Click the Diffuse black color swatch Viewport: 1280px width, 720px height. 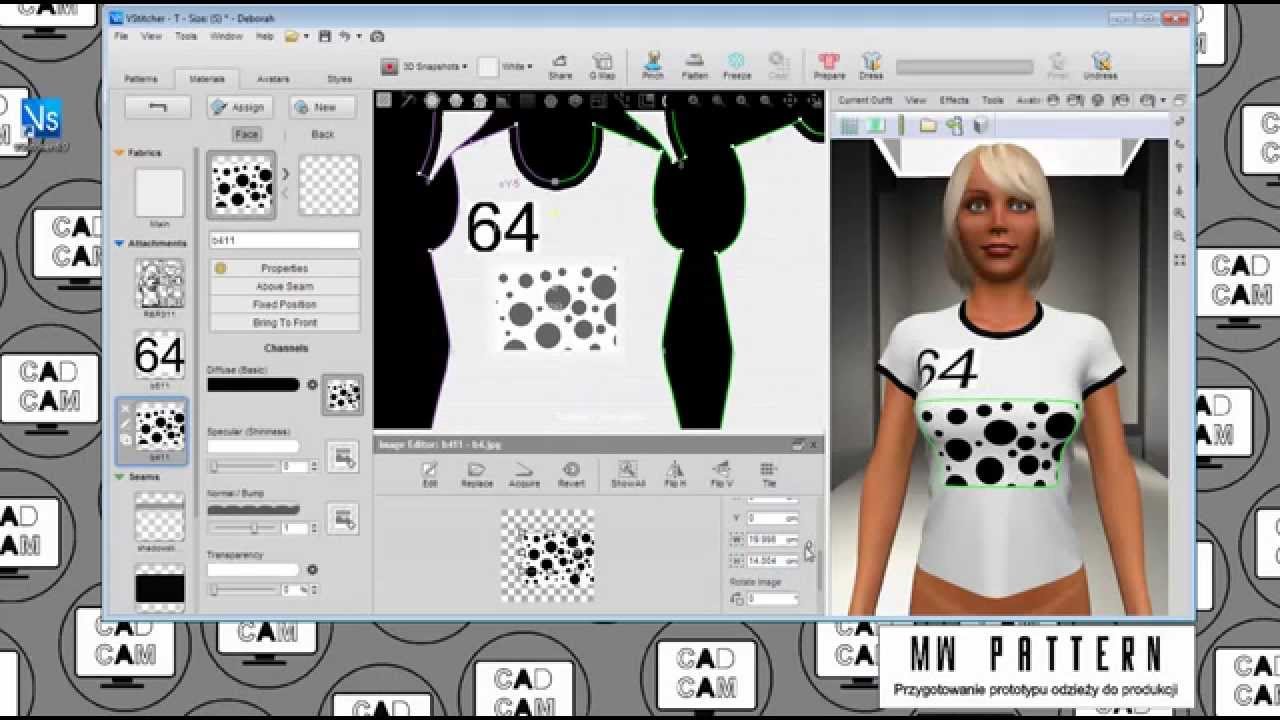point(253,384)
